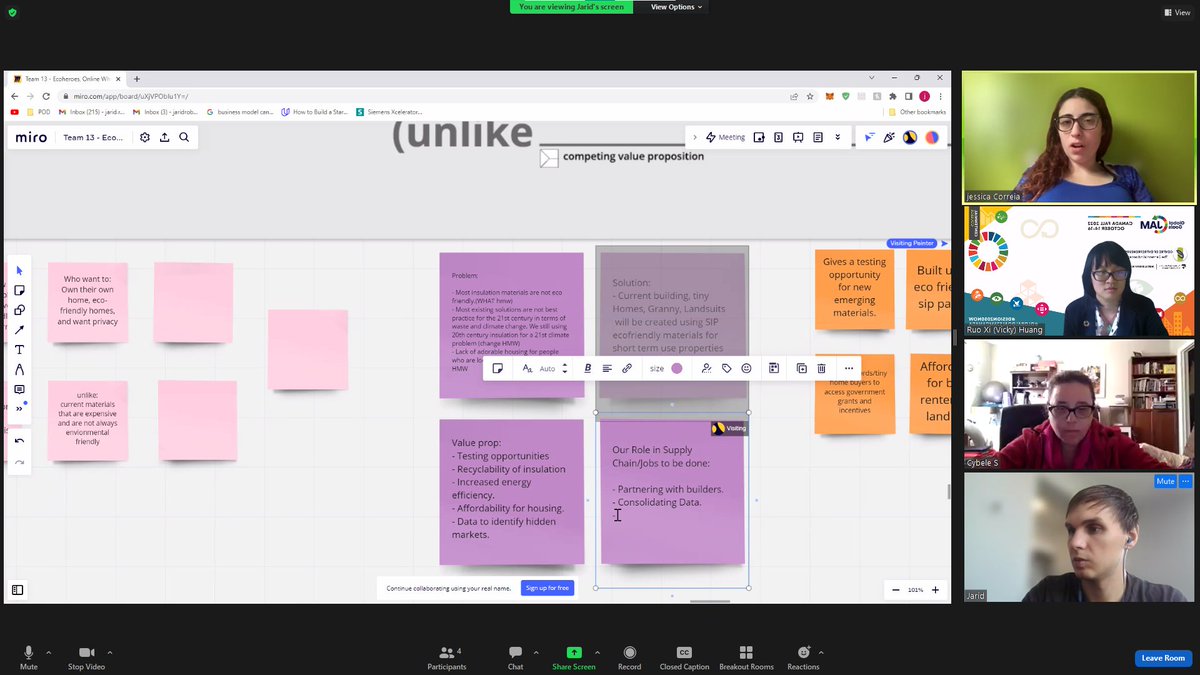Zoom out the board with minus button
This screenshot has width=1200, height=675.
tap(895, 590)
